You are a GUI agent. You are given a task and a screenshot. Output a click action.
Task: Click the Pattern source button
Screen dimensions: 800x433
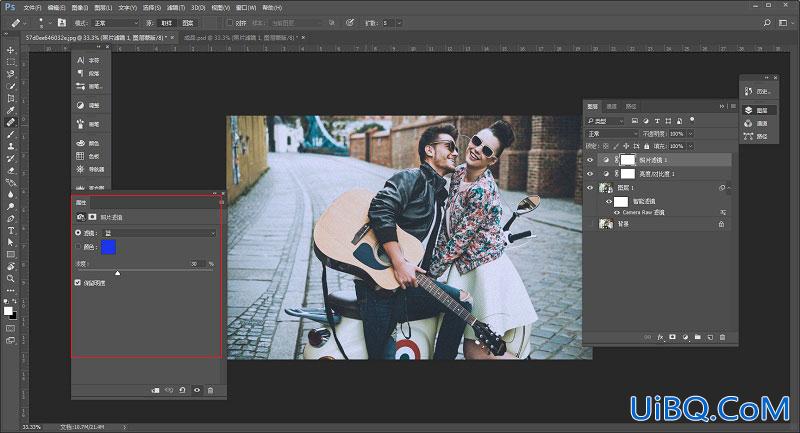tap(188, 23)
